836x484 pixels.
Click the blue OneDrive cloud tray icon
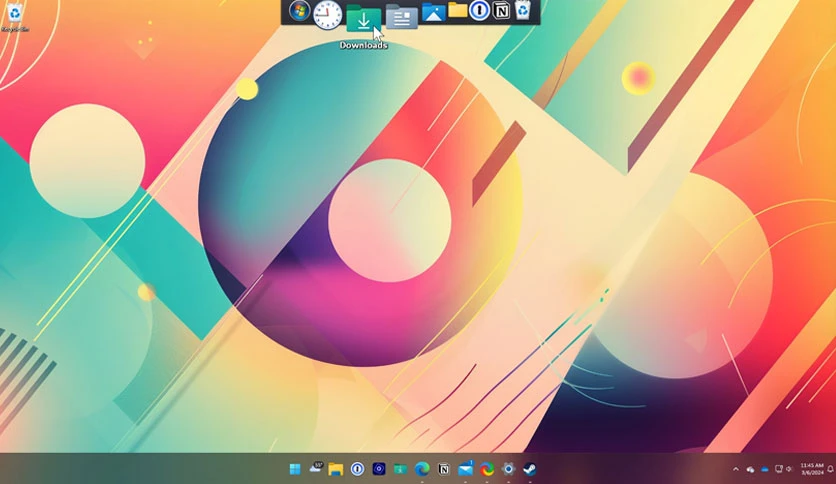coord(765,469)
